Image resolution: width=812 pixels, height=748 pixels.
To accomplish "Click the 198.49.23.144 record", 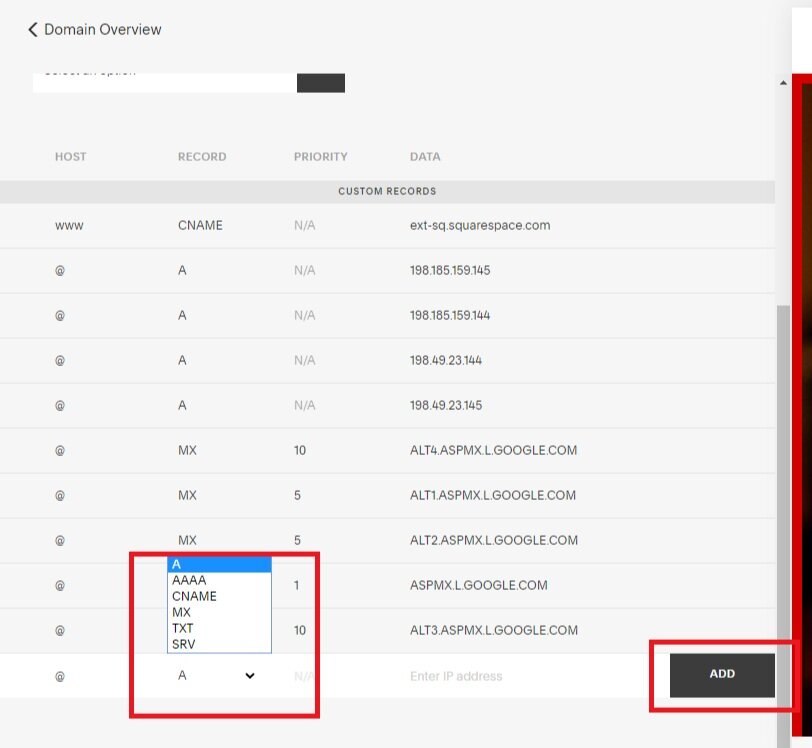I will coord(445,361).
